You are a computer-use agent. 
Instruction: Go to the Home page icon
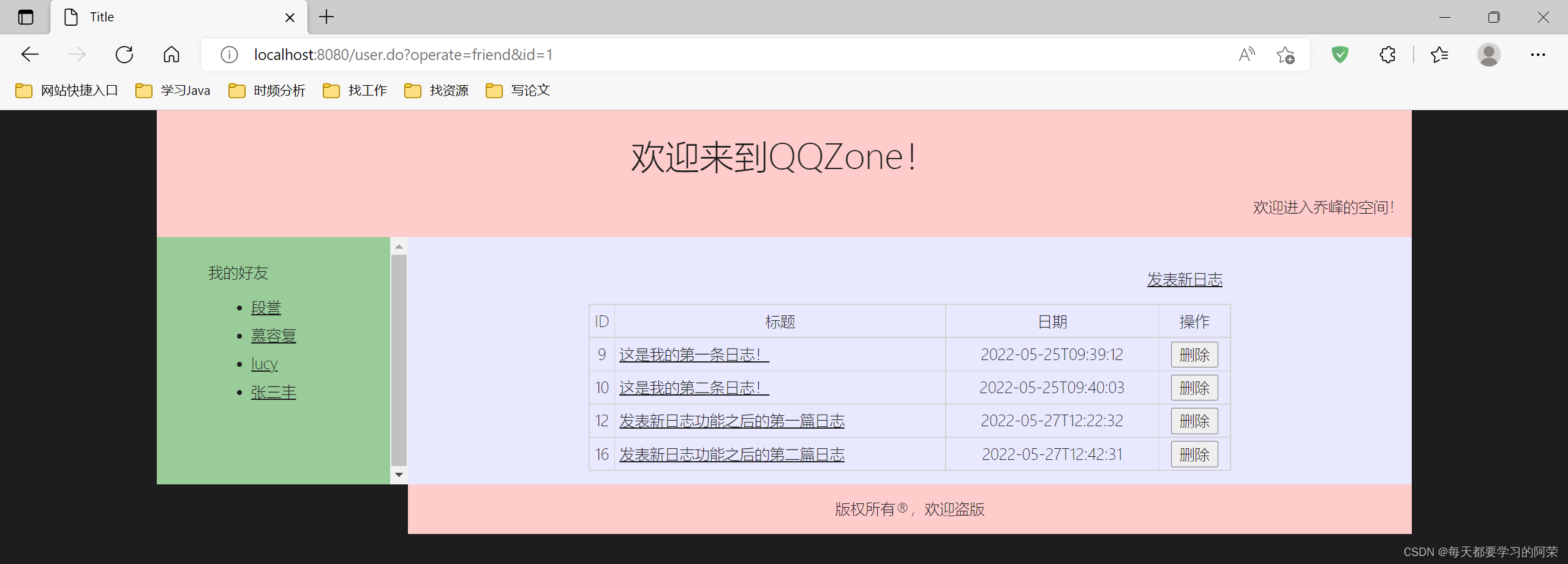(x=171, y=55)
